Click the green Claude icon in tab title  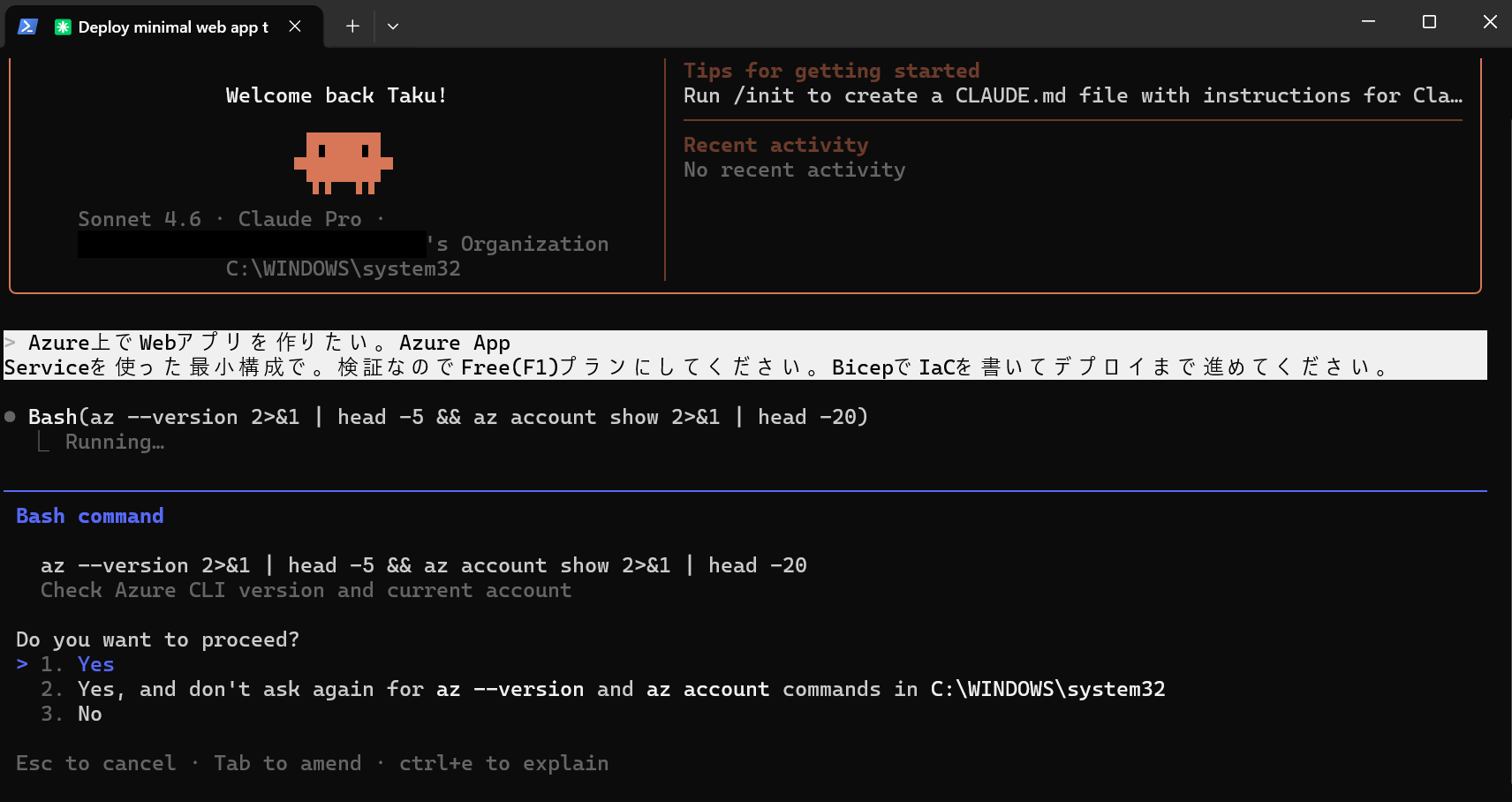point(63,26)
